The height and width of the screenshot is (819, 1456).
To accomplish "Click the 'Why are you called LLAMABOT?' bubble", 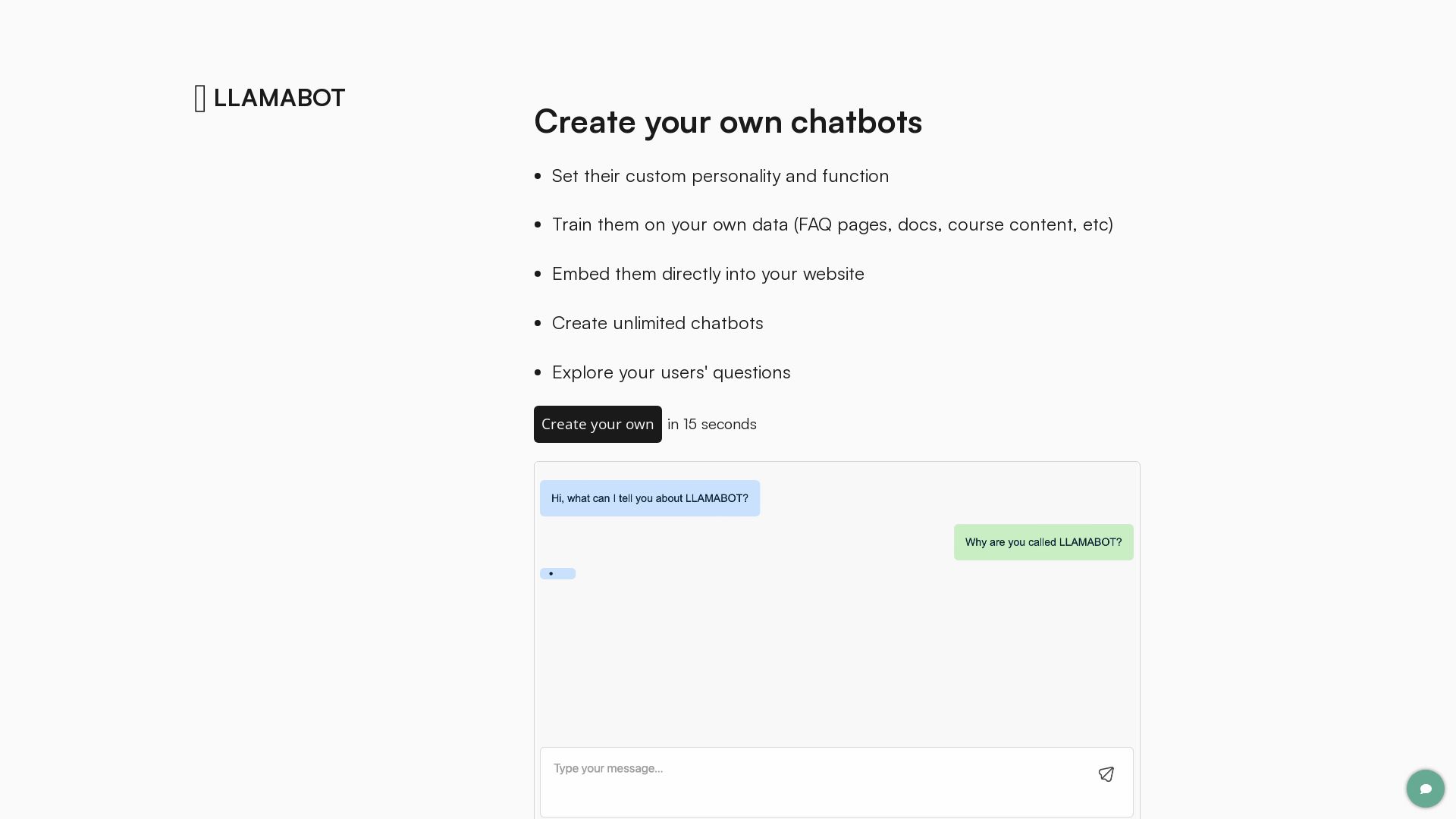I will tap(1043, 542).
